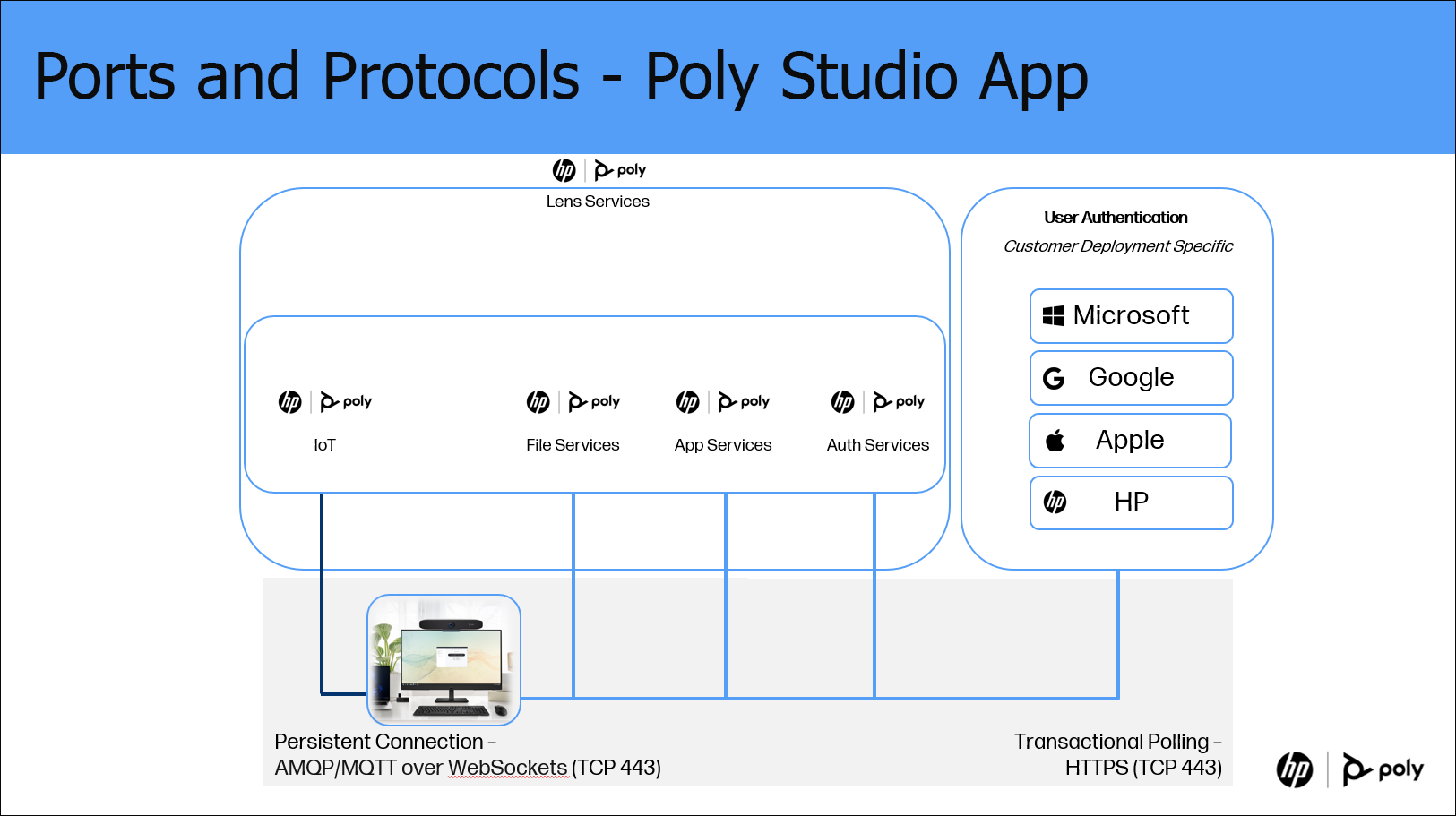Select the Apple authentication option
This screenshot has height=816, width=1456.
[x=1130, y=440]
